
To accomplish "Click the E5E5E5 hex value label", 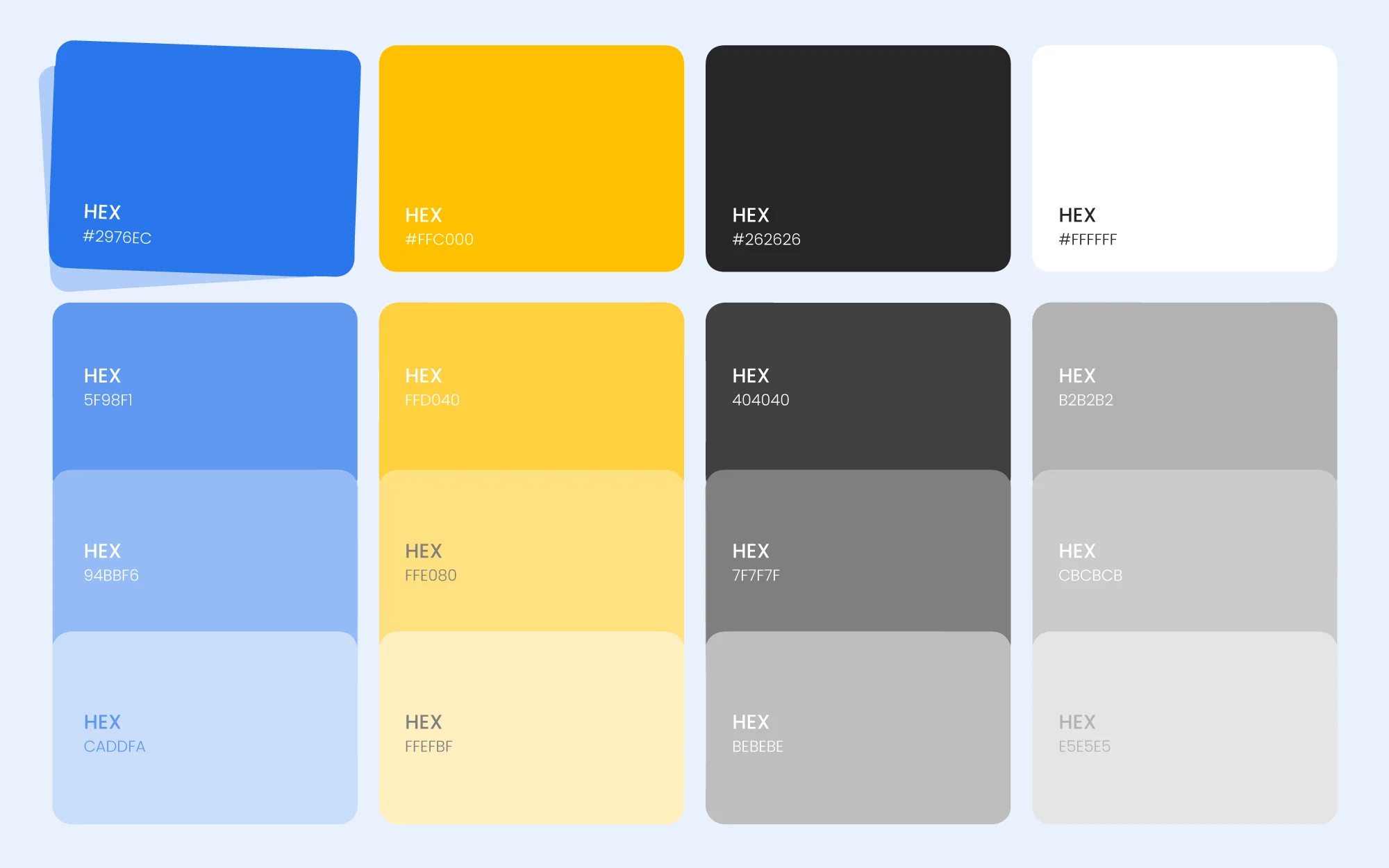I will coord(1084,746).
